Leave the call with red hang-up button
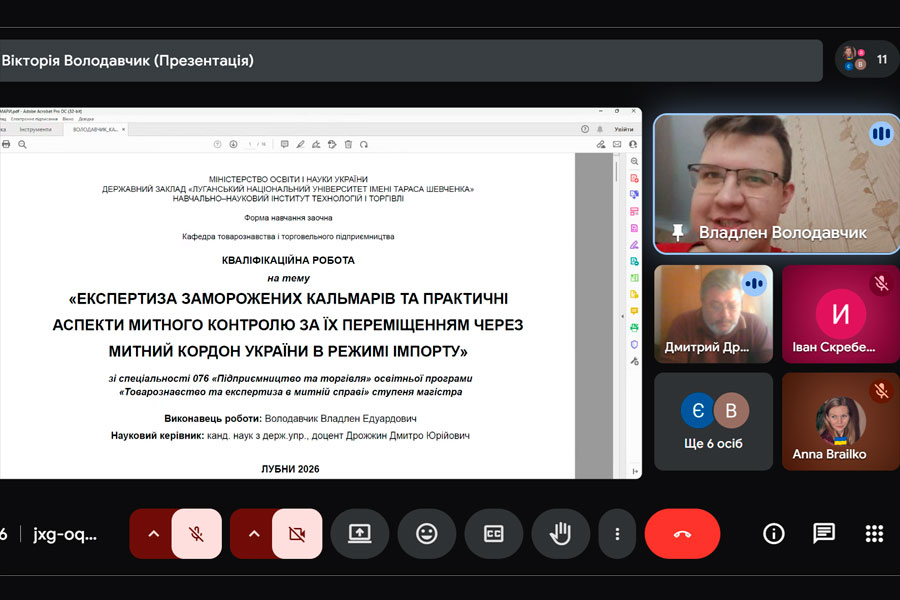900x600 pixels. (x=682, y=534)
